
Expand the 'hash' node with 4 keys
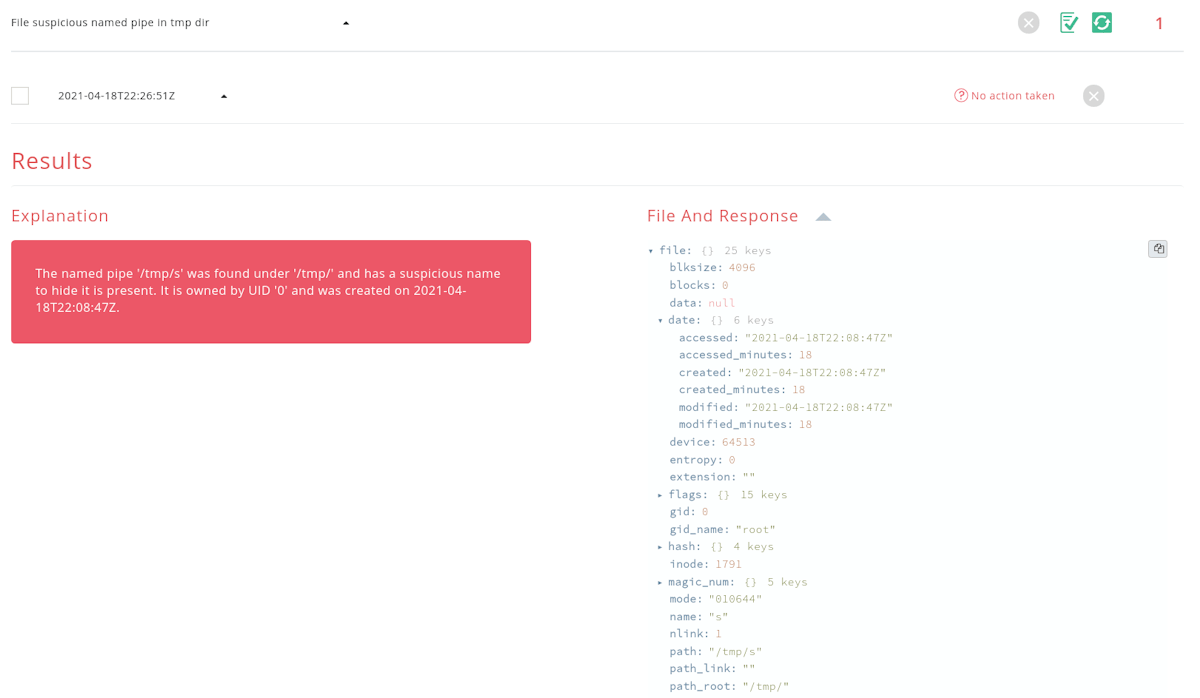659,546
